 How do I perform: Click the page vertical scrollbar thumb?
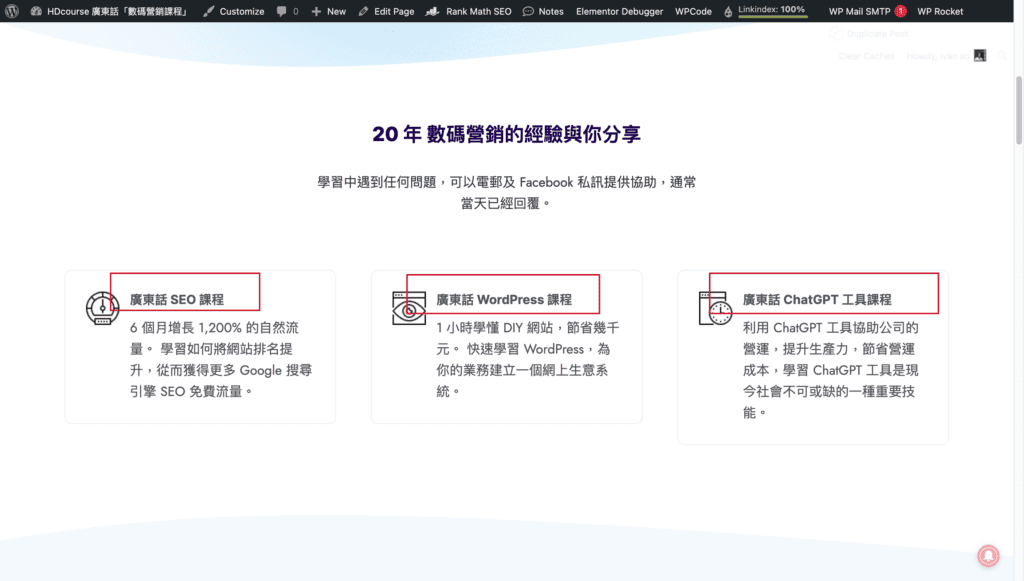pos(1019,110)
